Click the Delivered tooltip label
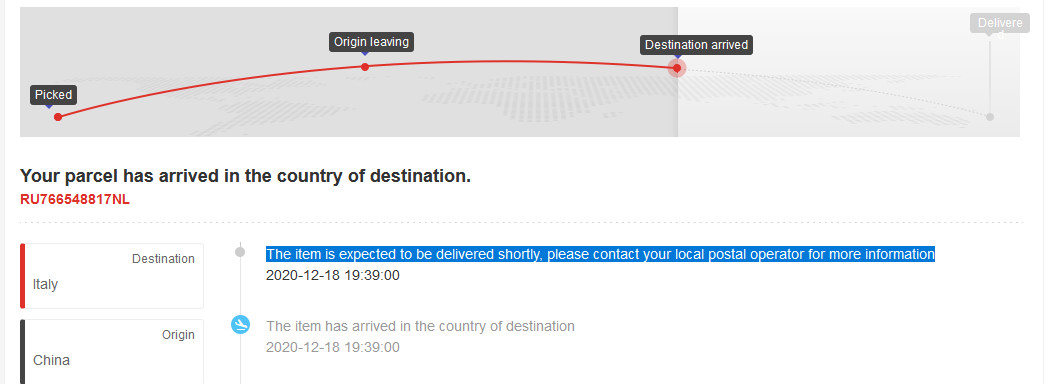This screenshot has height=384, width=1044. 999,24
